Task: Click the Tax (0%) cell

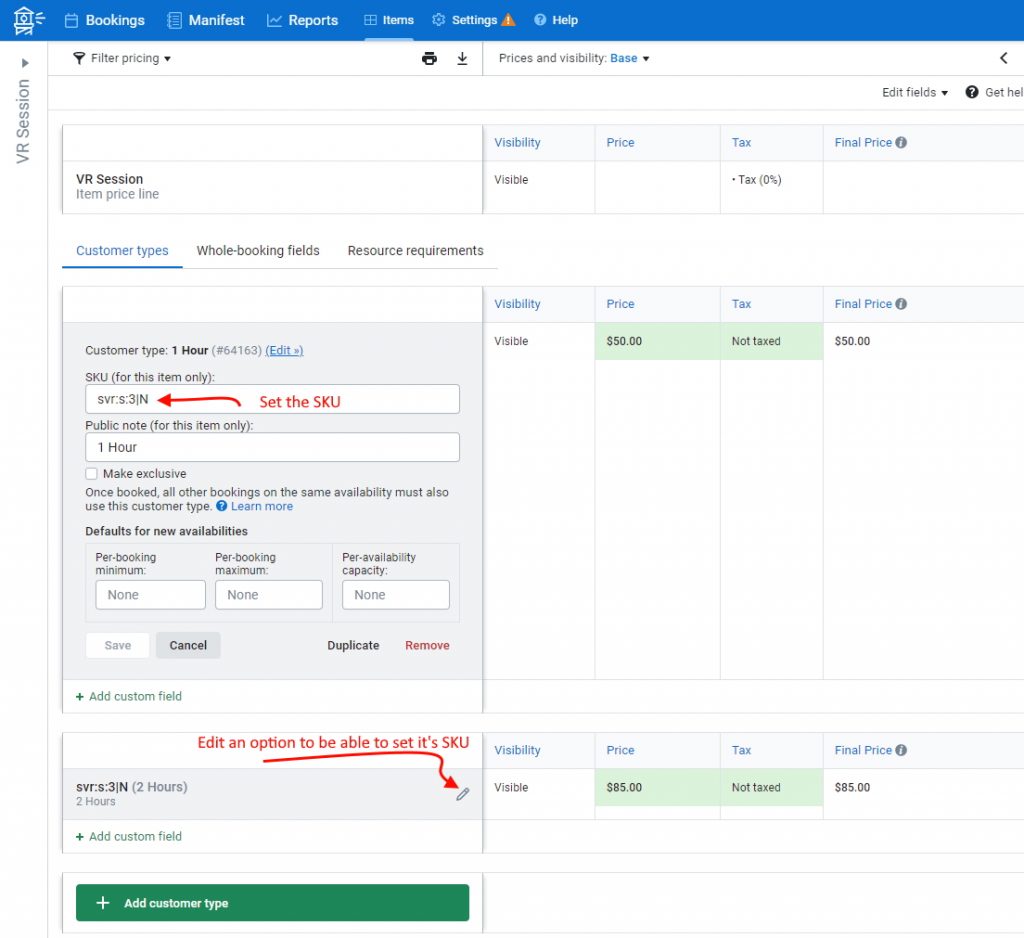Action: coord(771,187)
